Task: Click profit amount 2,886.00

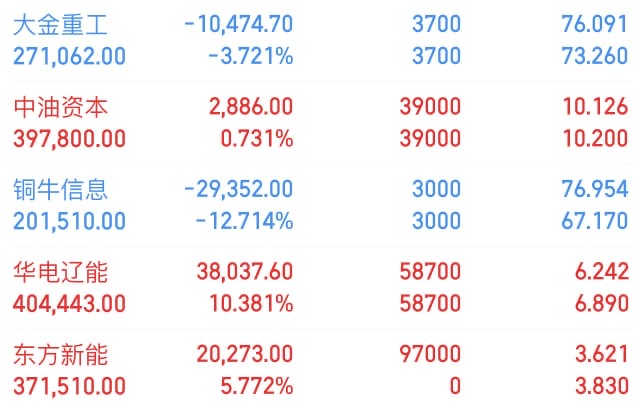Action: (251, 106)
